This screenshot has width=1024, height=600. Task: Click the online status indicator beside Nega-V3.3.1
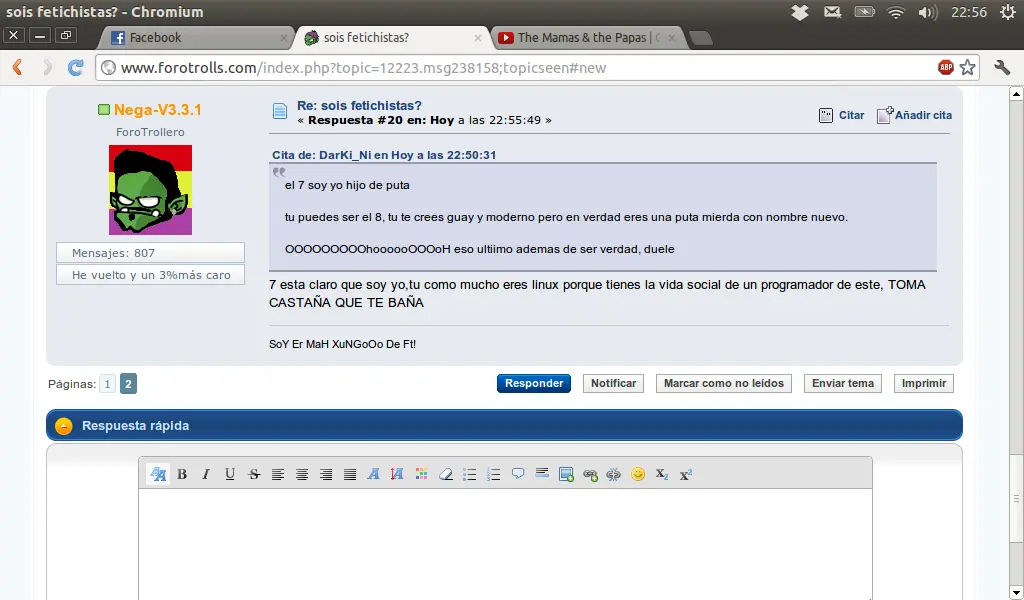tap(104, 110)
